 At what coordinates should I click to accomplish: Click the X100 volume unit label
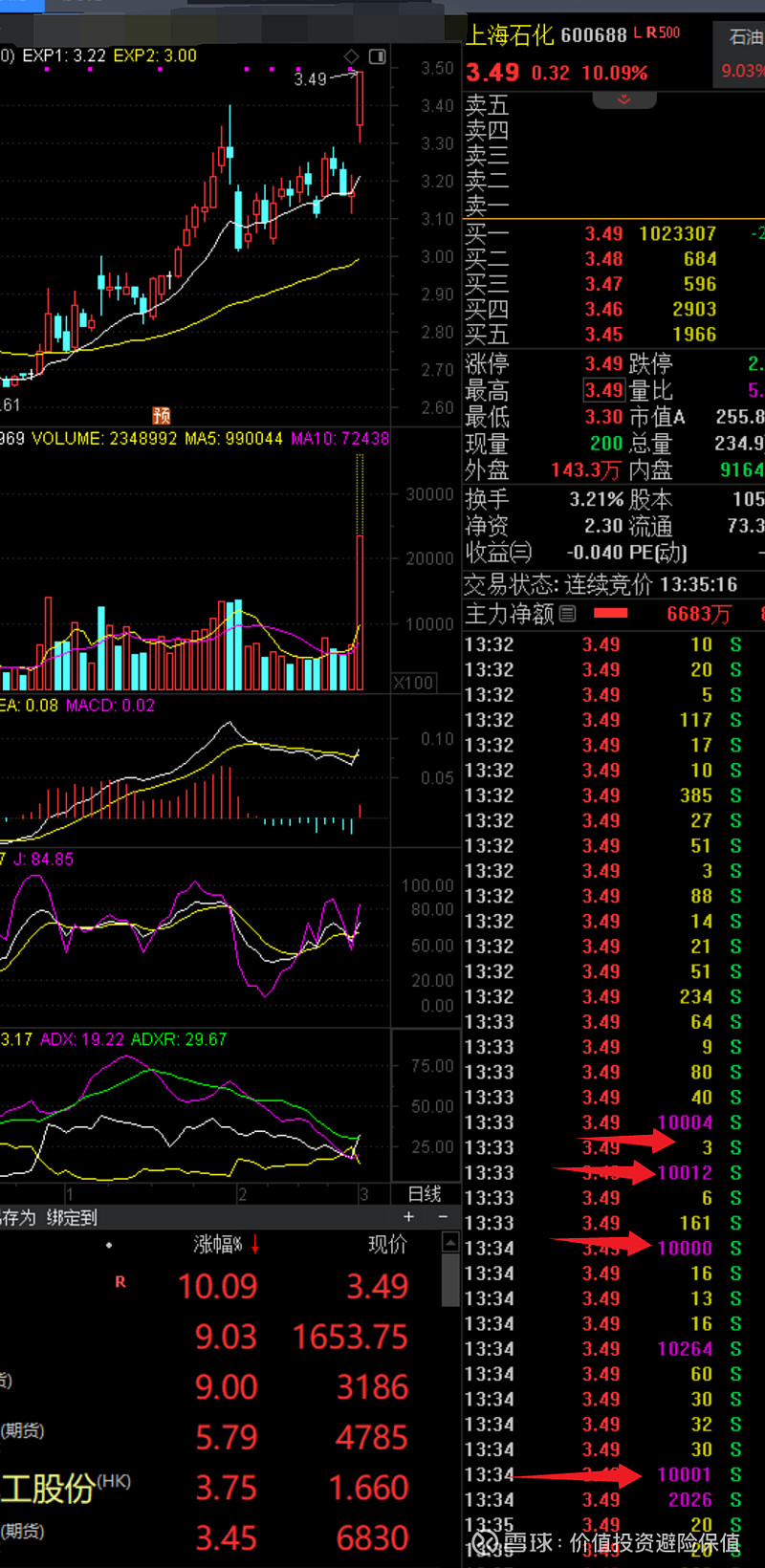click(x=414, y=683)
